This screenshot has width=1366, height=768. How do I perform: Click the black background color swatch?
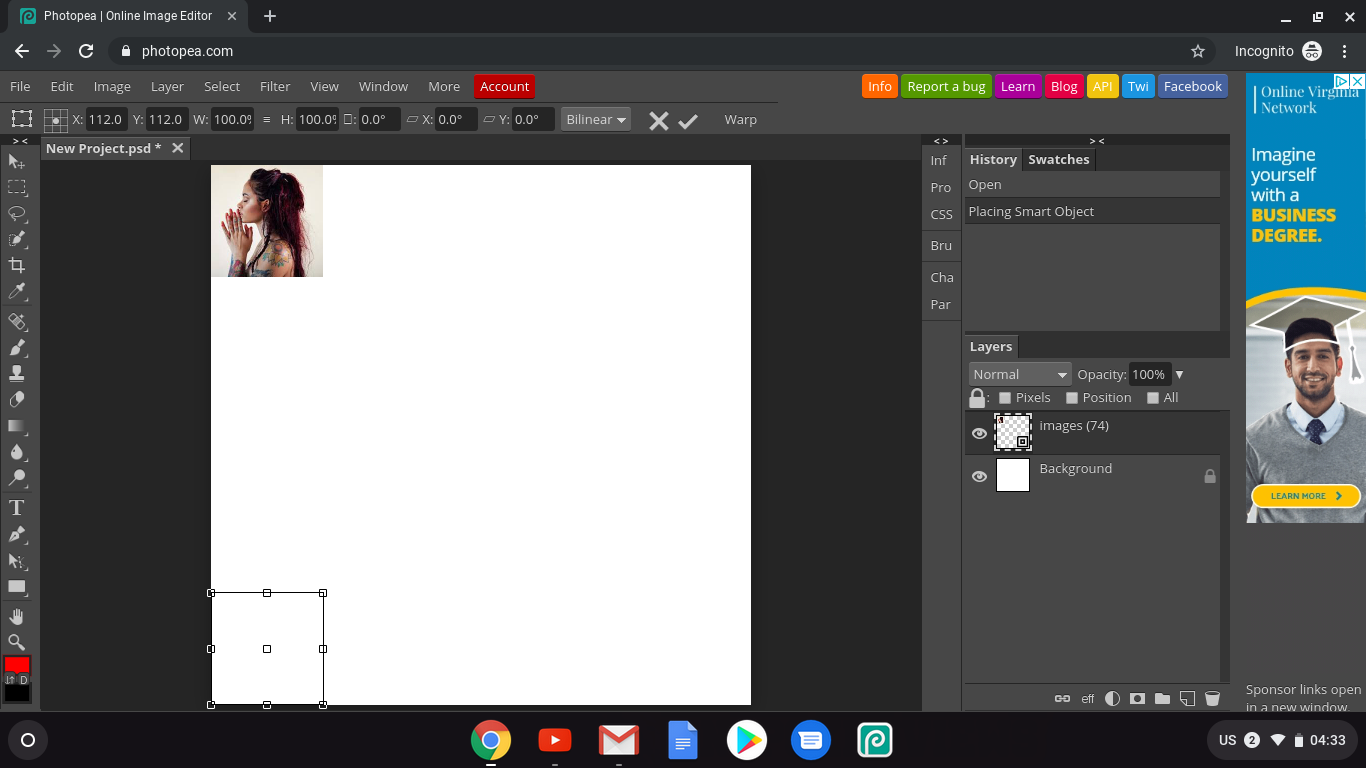(17, 693)
